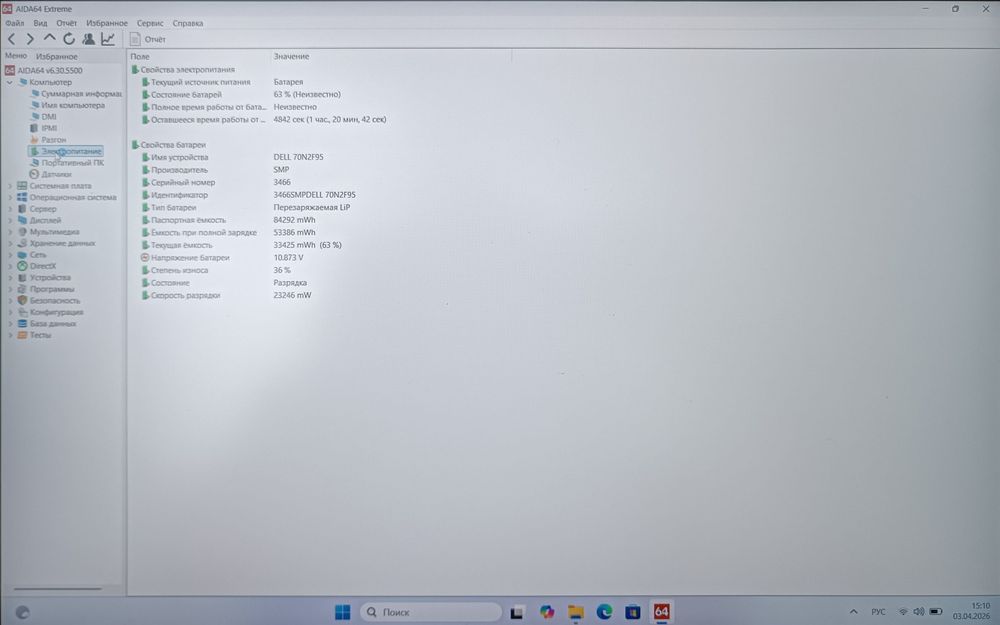1000x625 pixels.
Task: Switch to the Меню sidebar tab
Action: (16, 56)
